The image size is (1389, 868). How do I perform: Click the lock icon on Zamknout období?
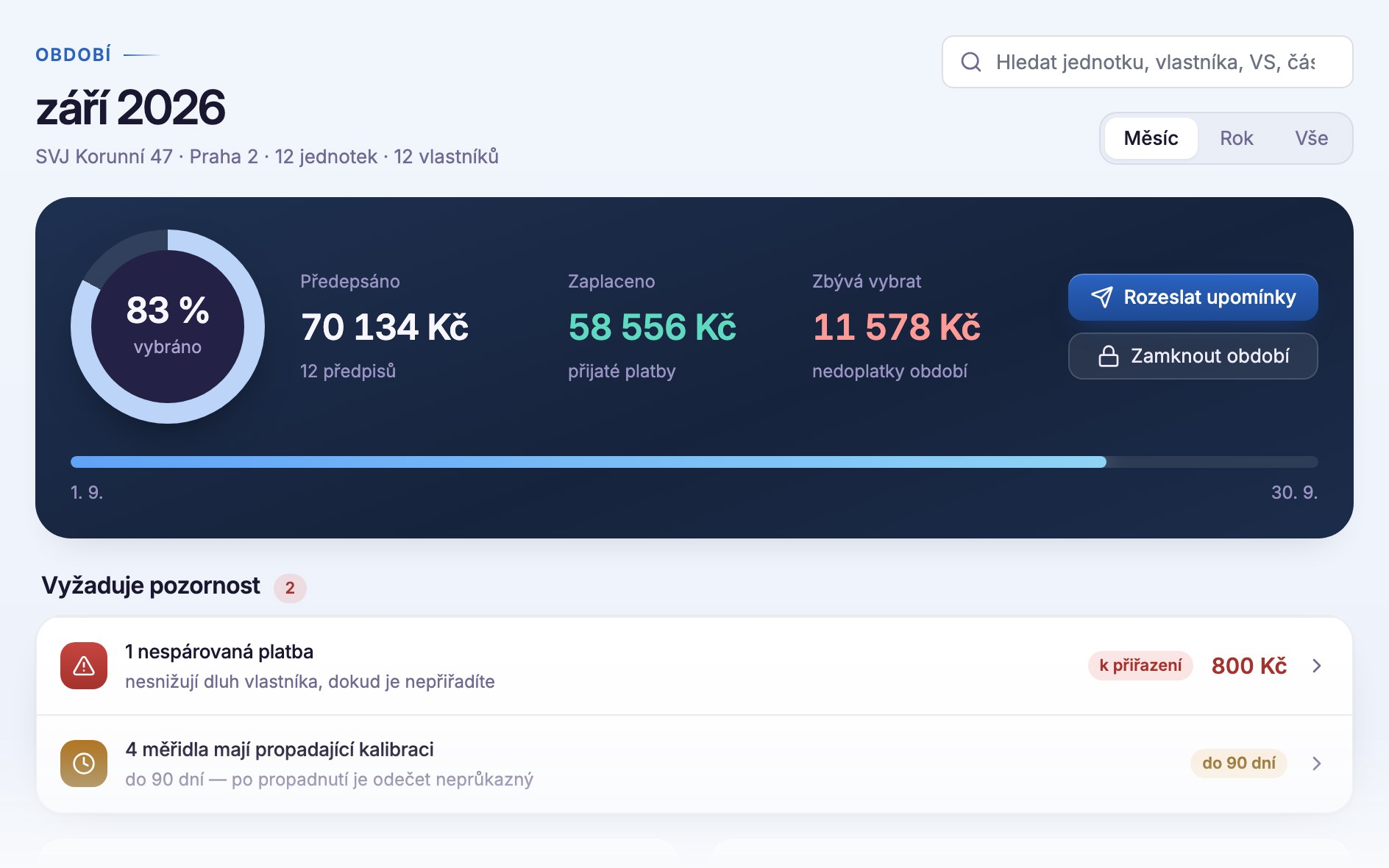(1109, 356)
